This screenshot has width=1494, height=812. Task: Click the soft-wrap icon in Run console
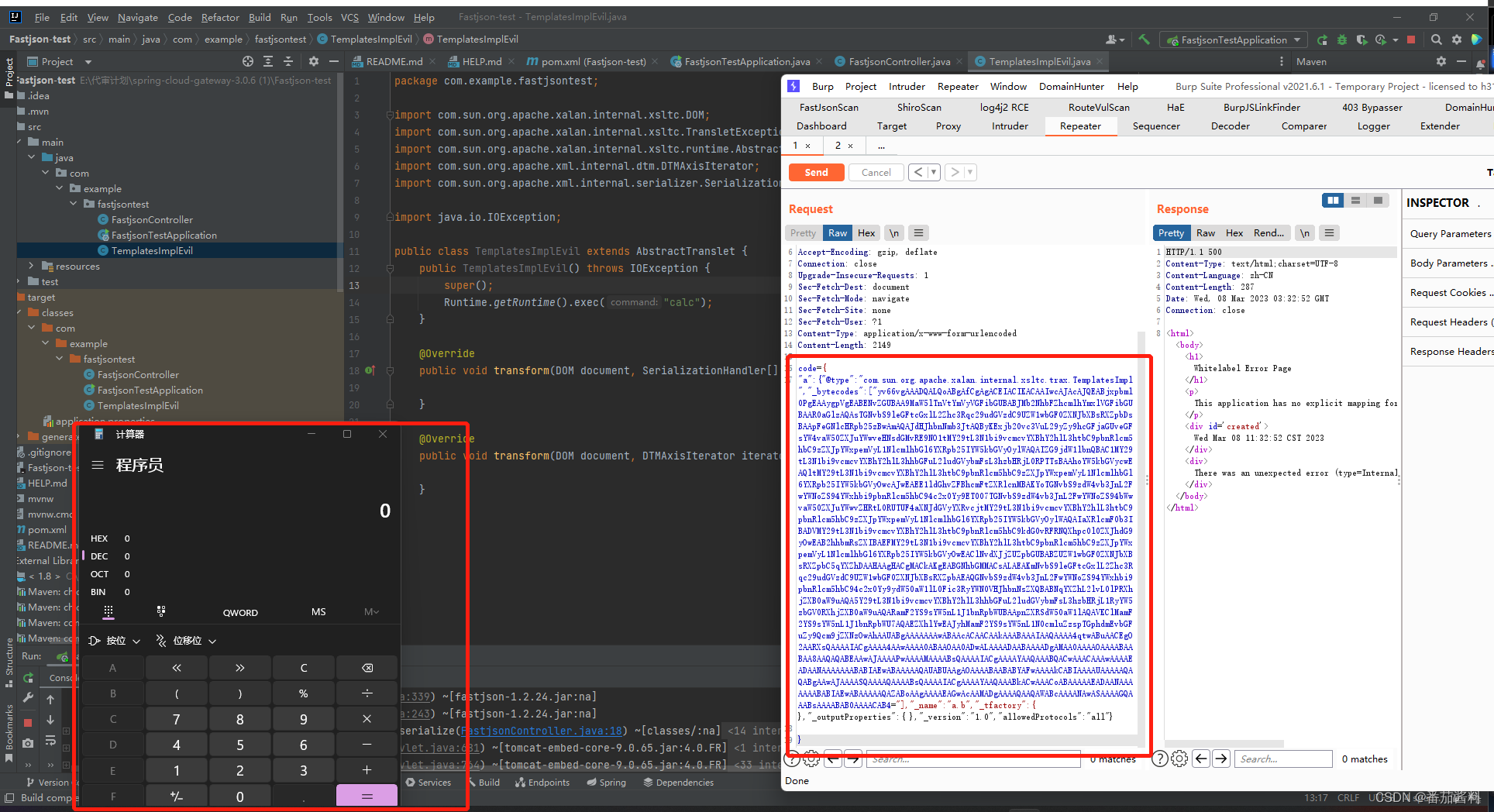tap(50, 741)
